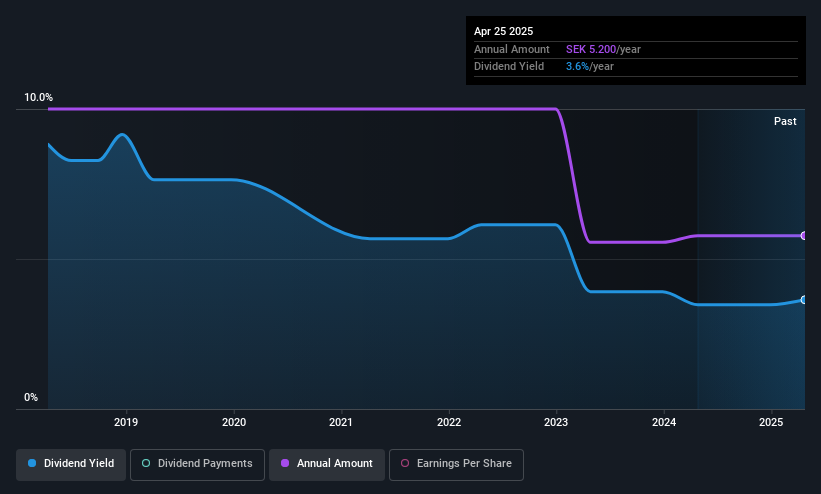The height and width of the screenshot is (494, 821).
Task: Click the 0% y-axis label
Action: [x=31, y=398]
